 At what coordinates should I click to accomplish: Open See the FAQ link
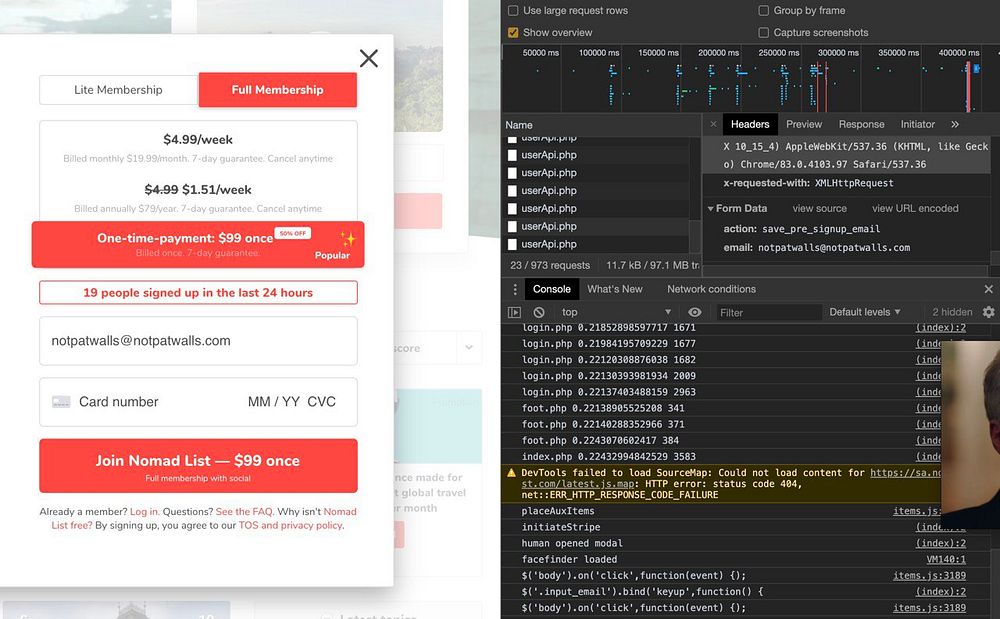coord(244,511)
